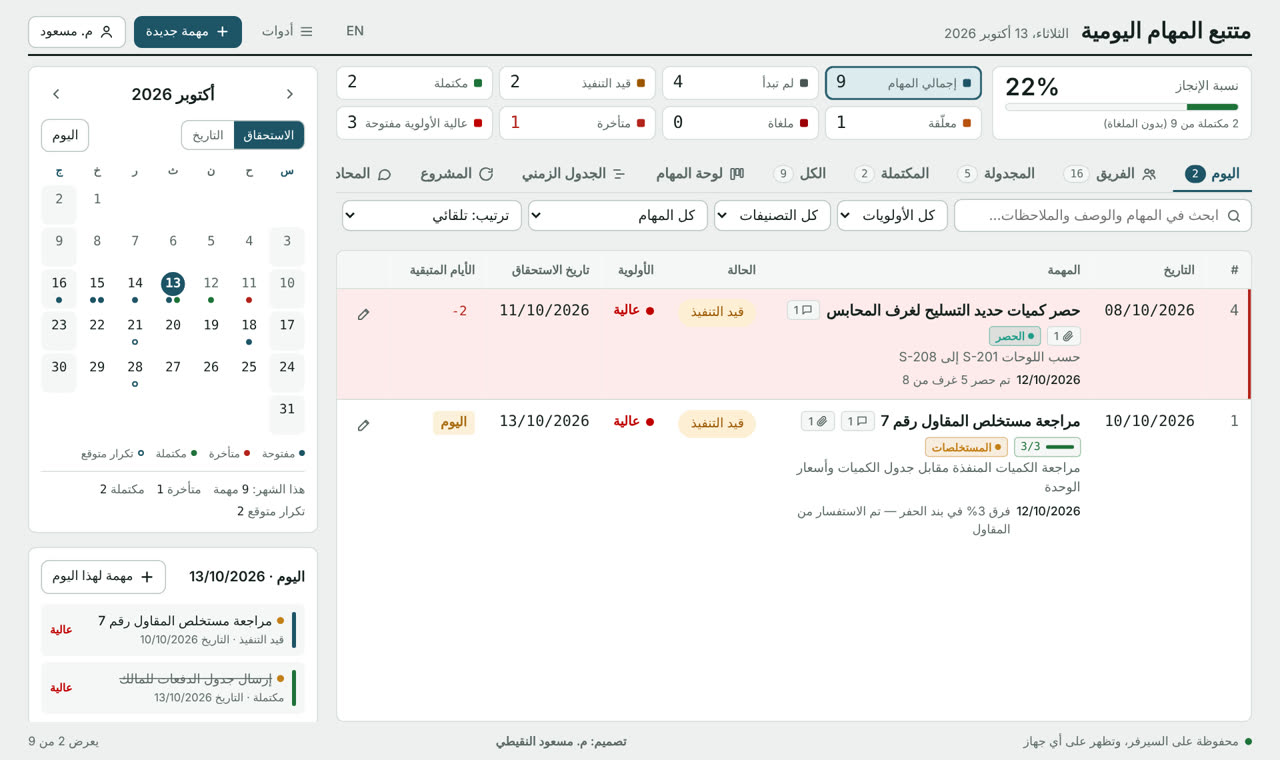The image size is (1280, 760).
Task: Open the comments badge beside حصر كميات حديد التسليح
Action: click(x=802, y=311)
